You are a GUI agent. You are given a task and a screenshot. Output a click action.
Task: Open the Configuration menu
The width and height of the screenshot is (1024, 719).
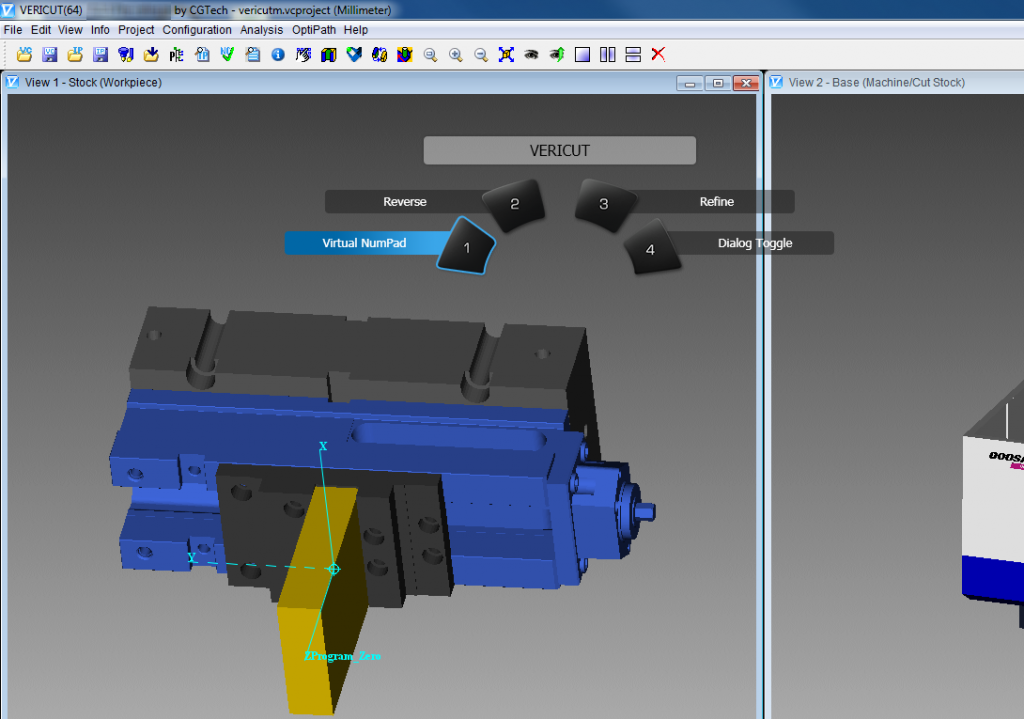197,30
